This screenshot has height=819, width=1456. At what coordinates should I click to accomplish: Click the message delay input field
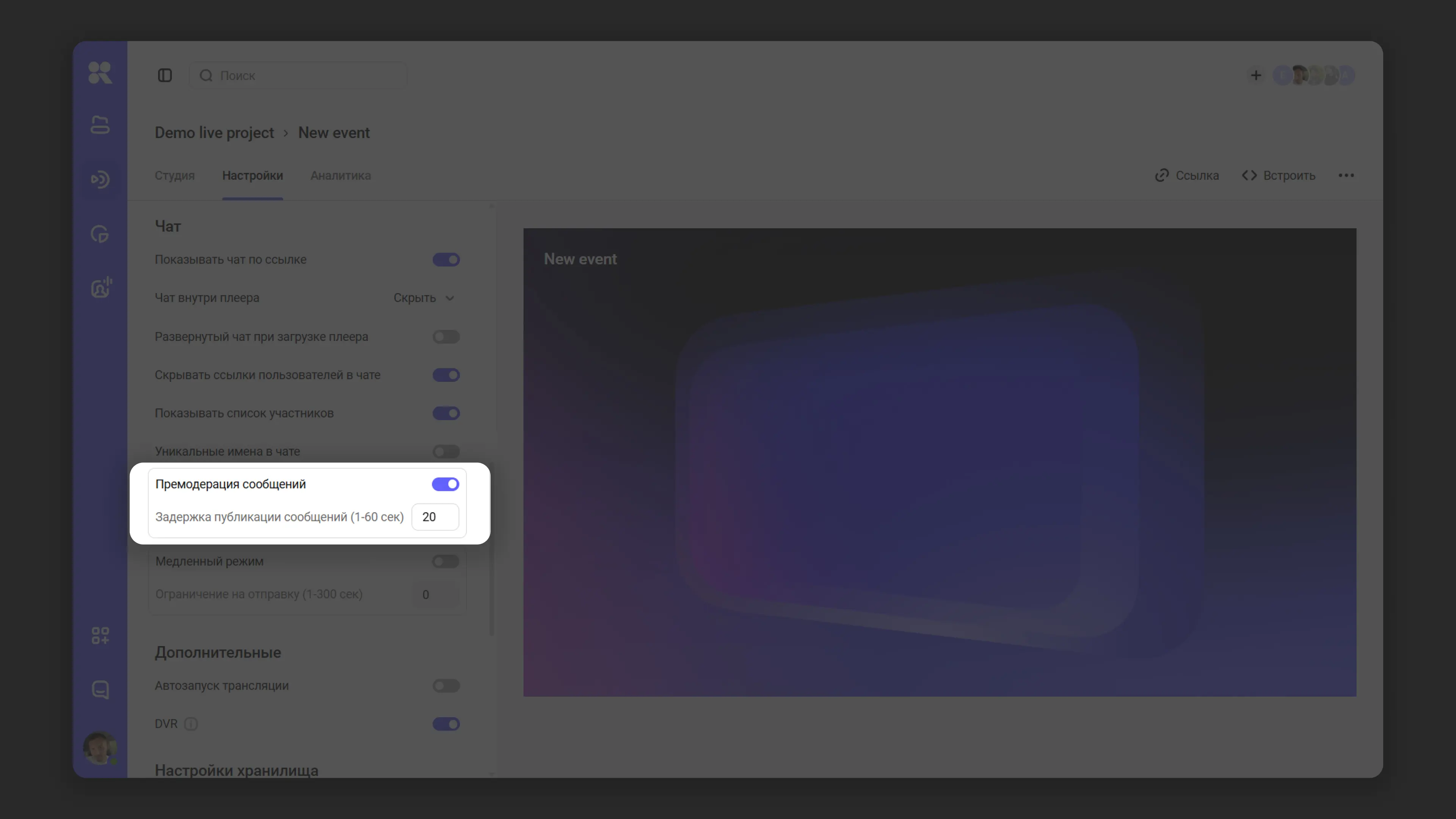click(435, 516)
